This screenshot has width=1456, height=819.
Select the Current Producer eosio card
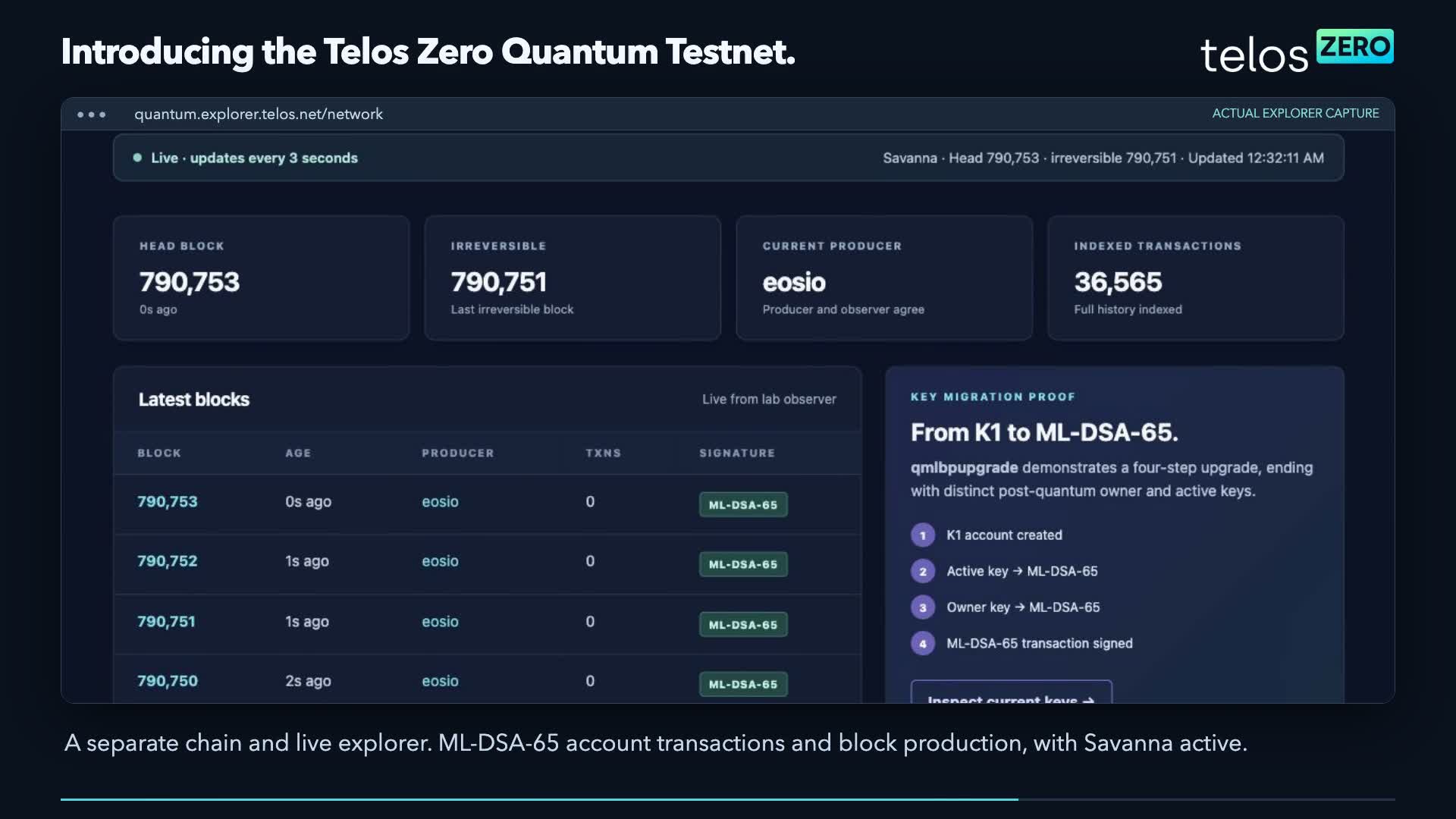point(884,278)
